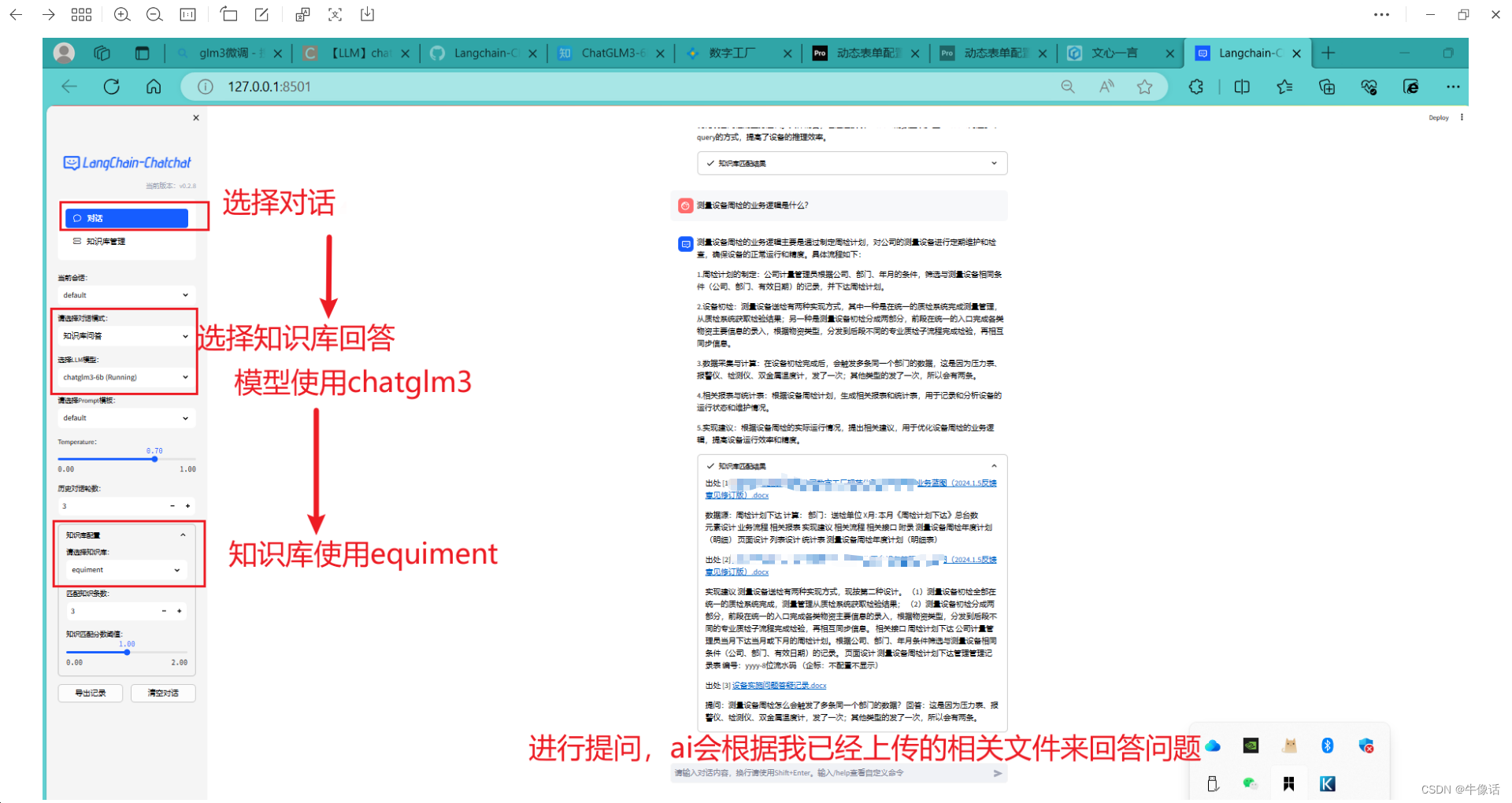Open browser settings and more ellipsis

(x=1453, y=87)
